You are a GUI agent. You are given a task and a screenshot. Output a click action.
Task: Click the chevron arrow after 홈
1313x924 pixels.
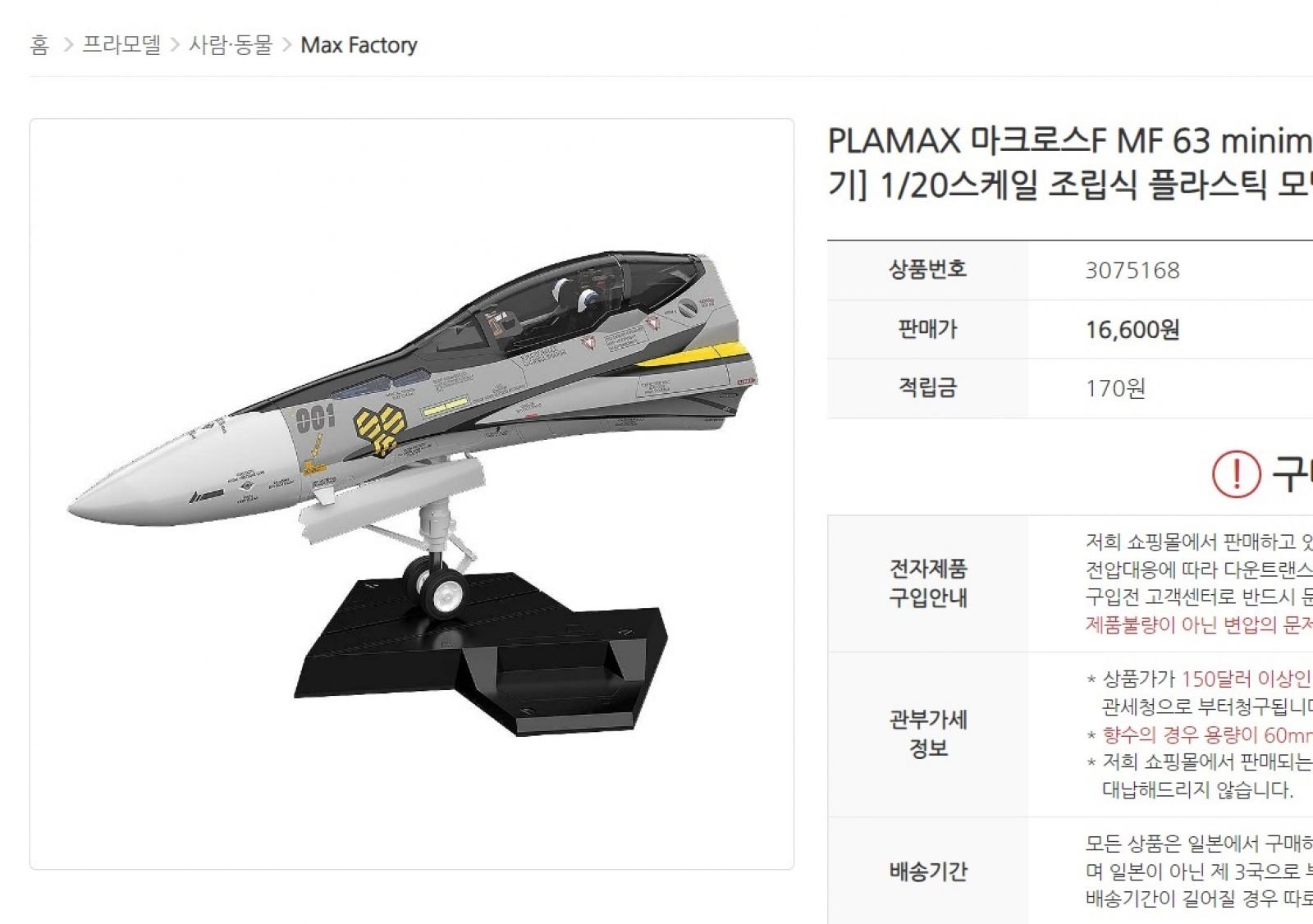(69, 45)
